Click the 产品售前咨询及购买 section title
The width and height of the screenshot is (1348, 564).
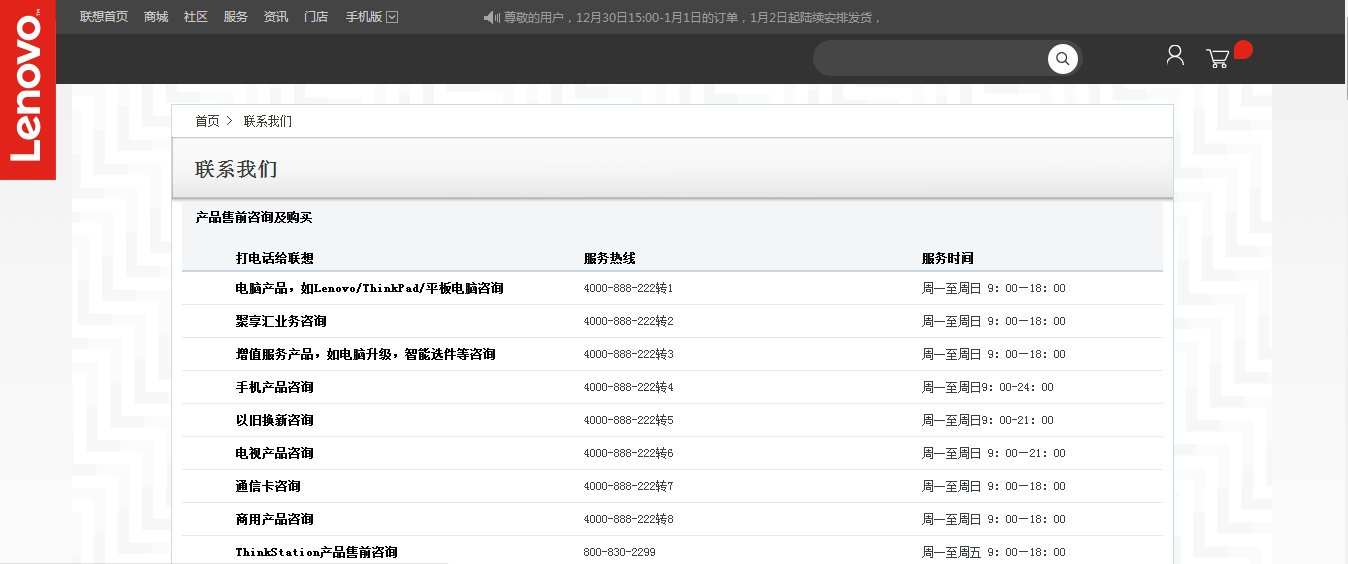pyautogui.click(x=254, y=217)
